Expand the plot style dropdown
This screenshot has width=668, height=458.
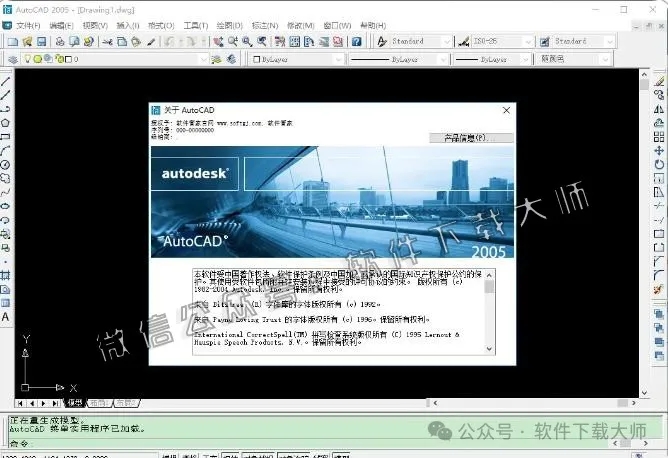click(605, 59)
